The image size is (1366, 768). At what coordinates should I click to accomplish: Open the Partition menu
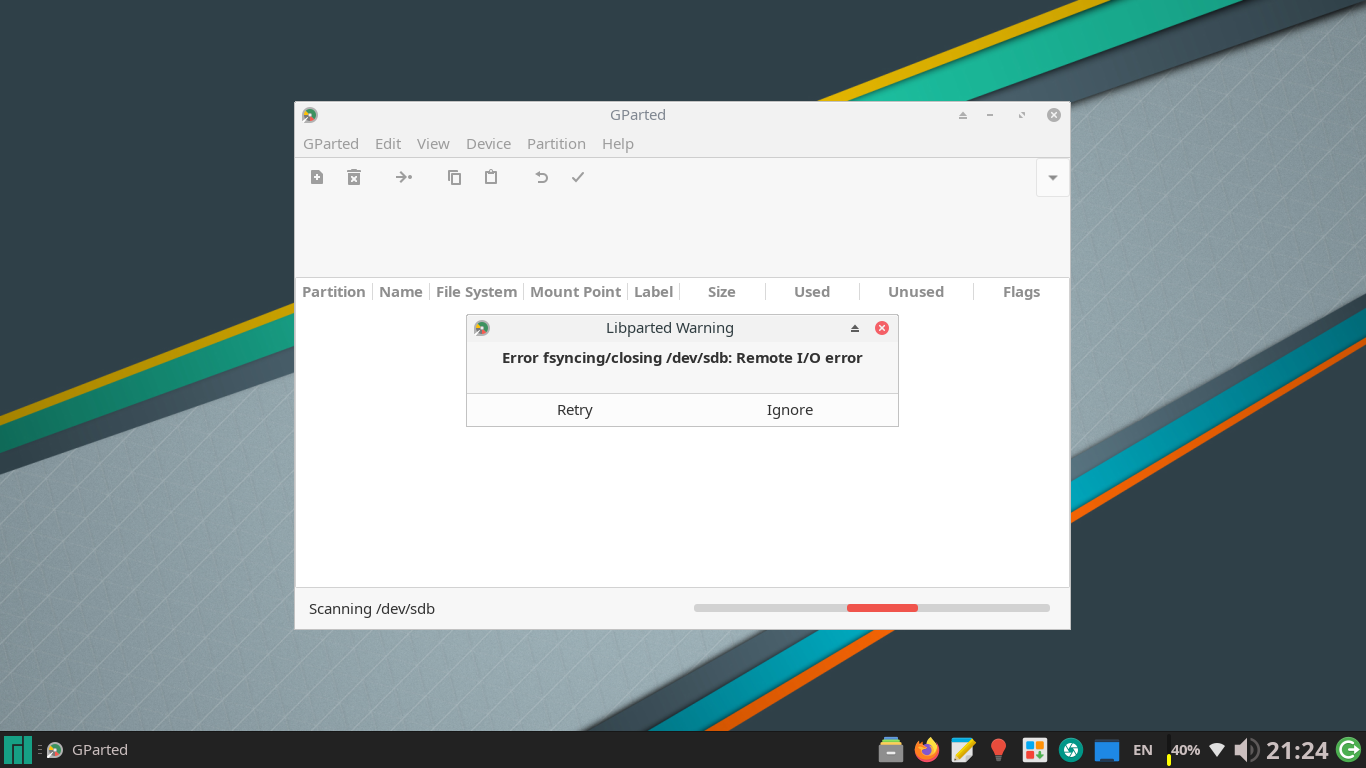pyautogui.click(x=556, y=144)
